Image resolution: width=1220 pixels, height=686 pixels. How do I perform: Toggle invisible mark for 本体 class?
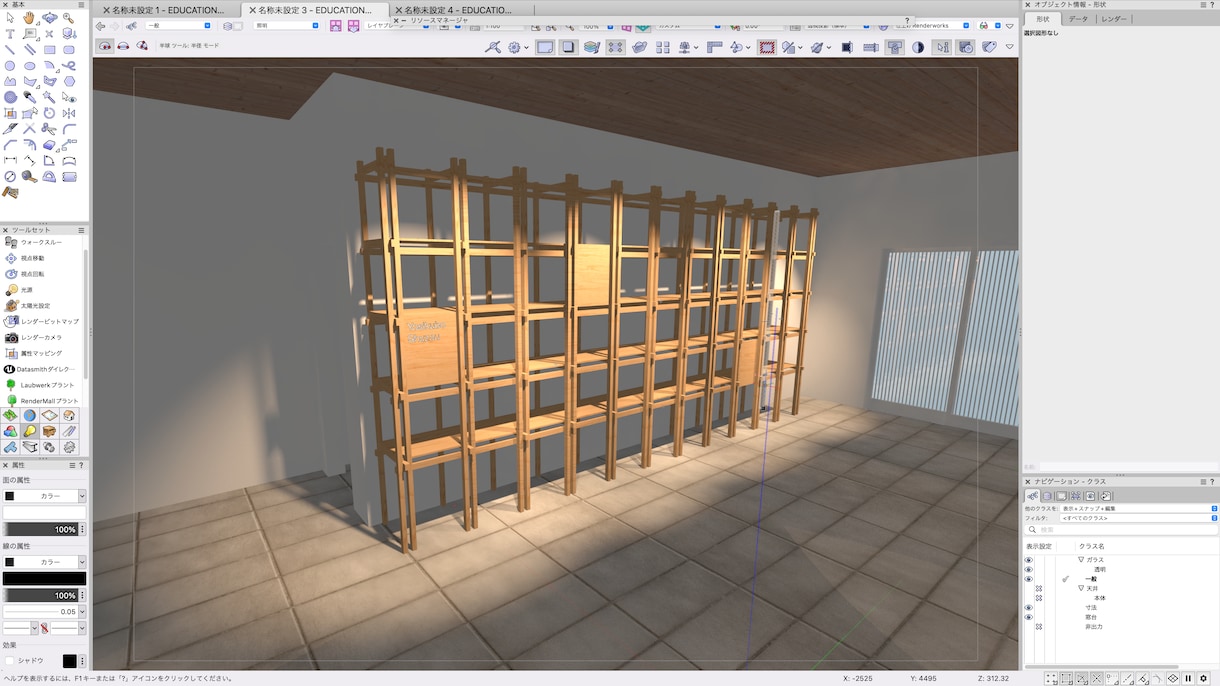[x=1039, y=598]
